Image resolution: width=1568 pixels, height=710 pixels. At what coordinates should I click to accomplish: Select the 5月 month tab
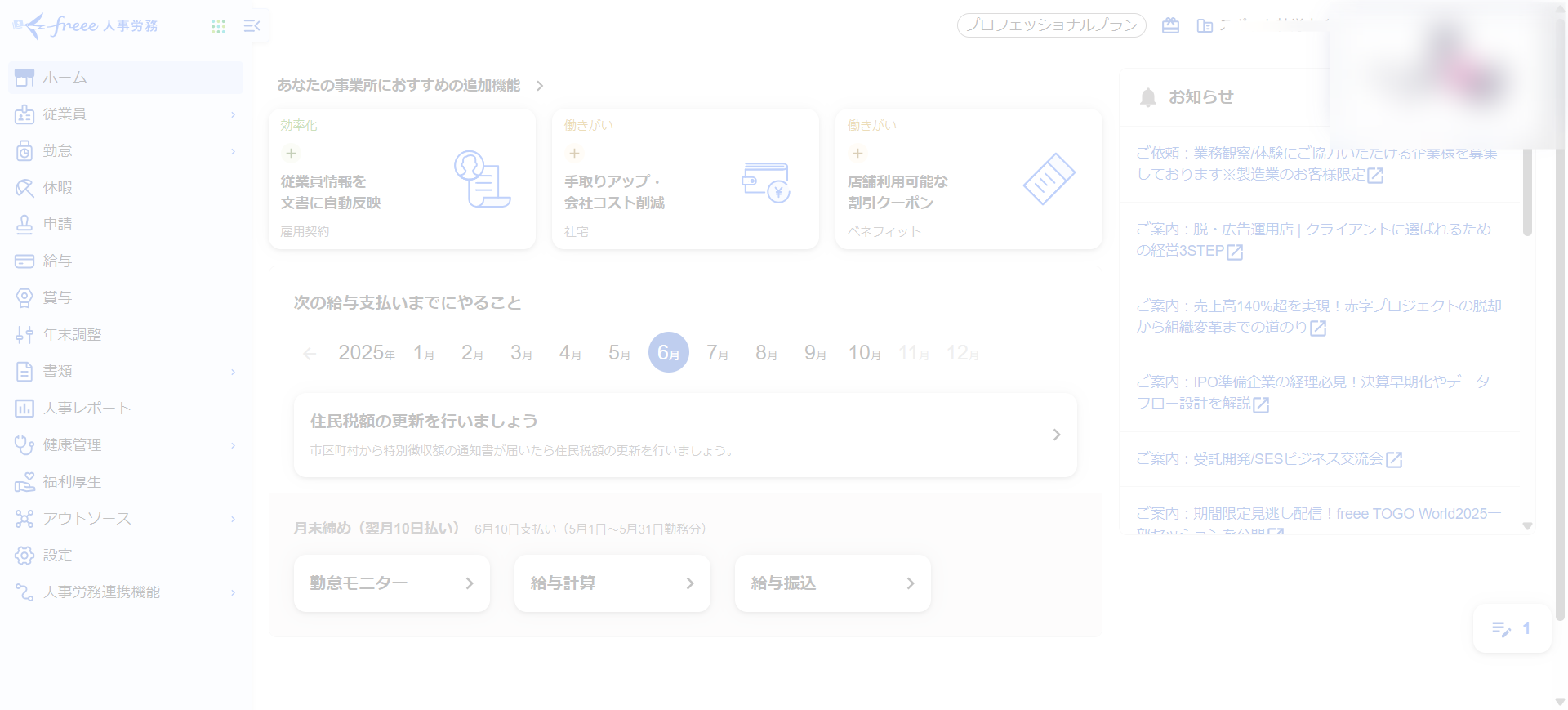coord(620,353)
